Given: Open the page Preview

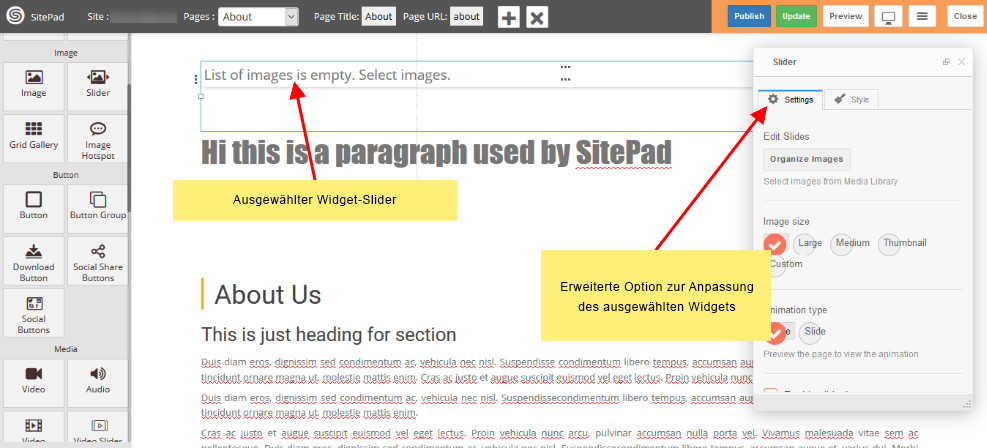Looking at the screenshot, I should coord(845,16).
